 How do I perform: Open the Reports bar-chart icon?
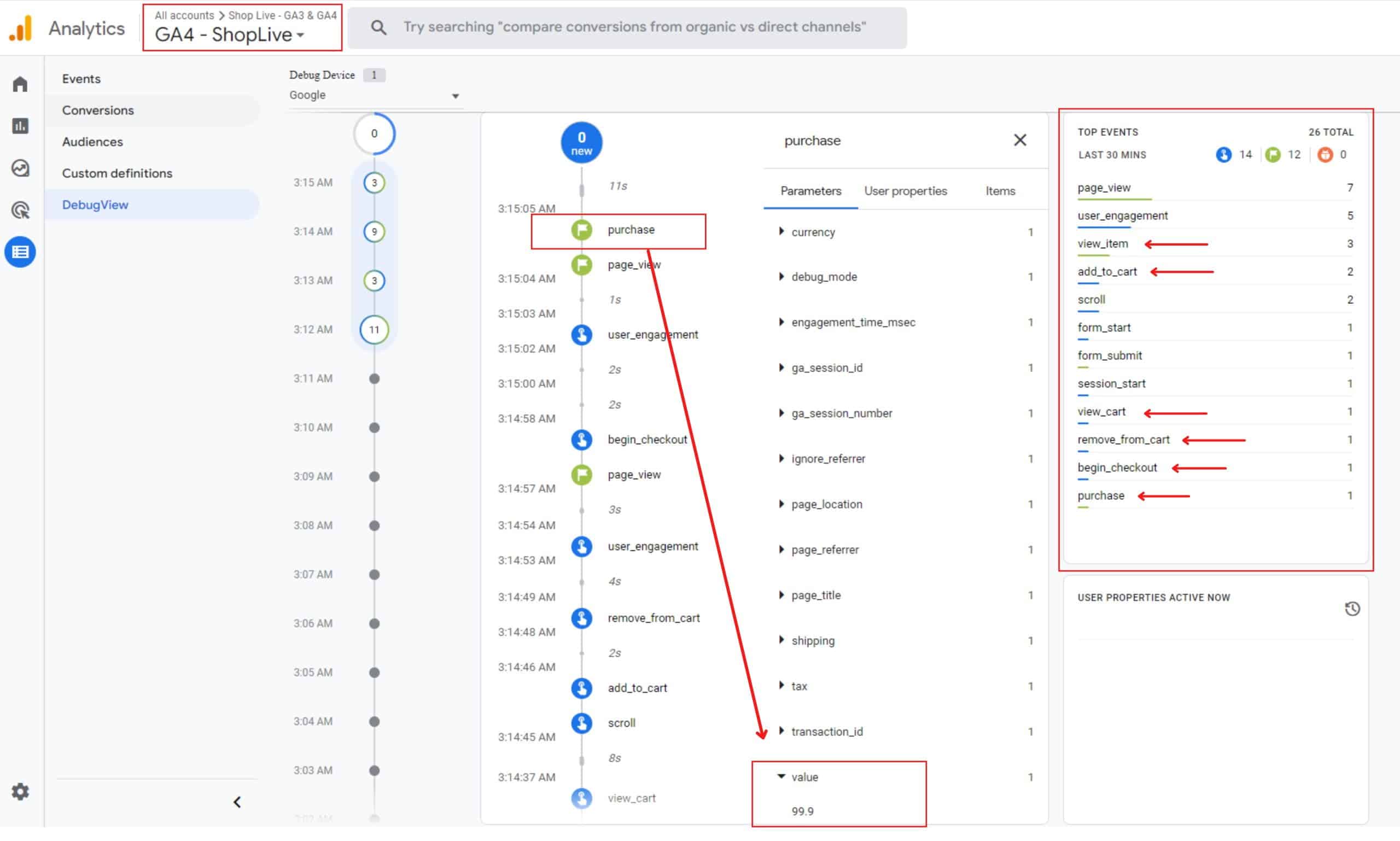coord(20,126)
